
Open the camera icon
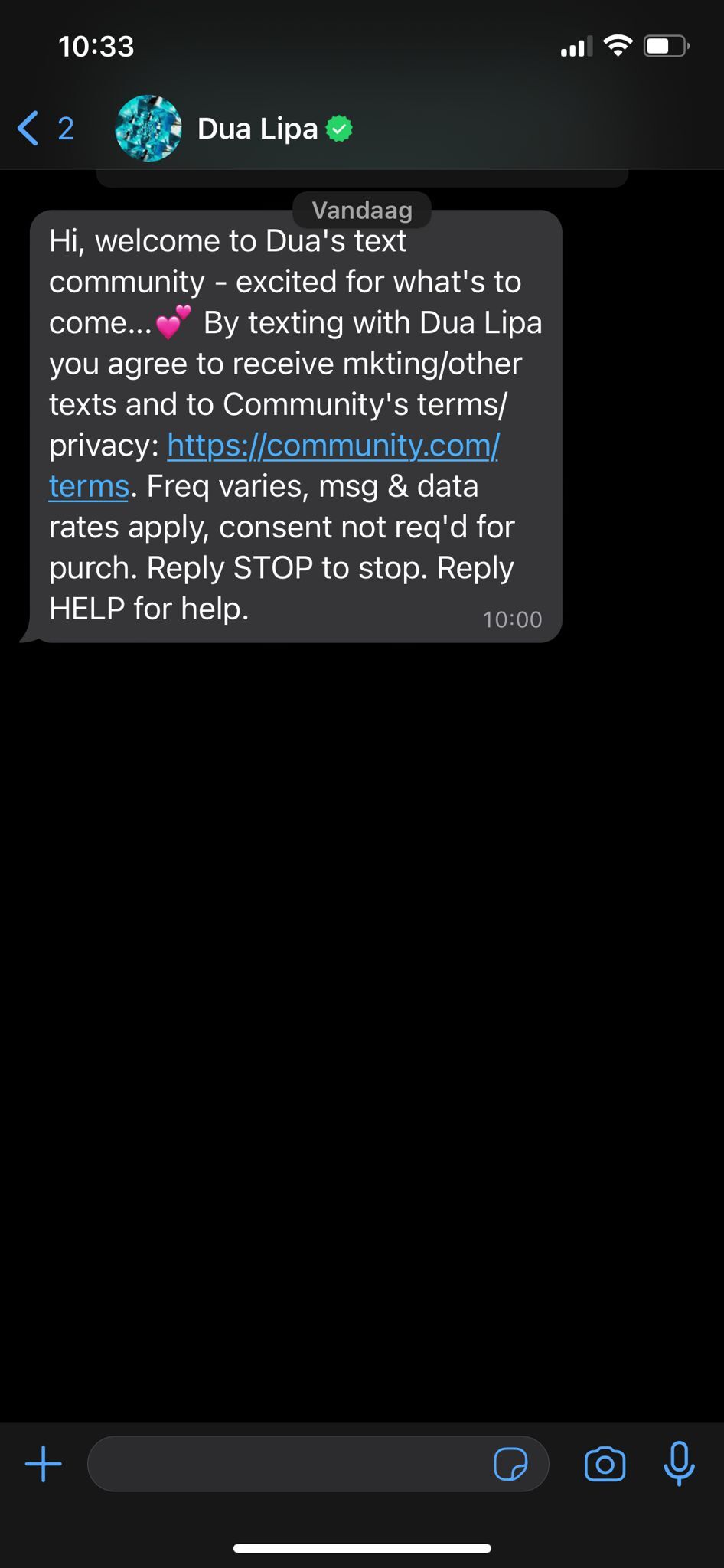605,1465
